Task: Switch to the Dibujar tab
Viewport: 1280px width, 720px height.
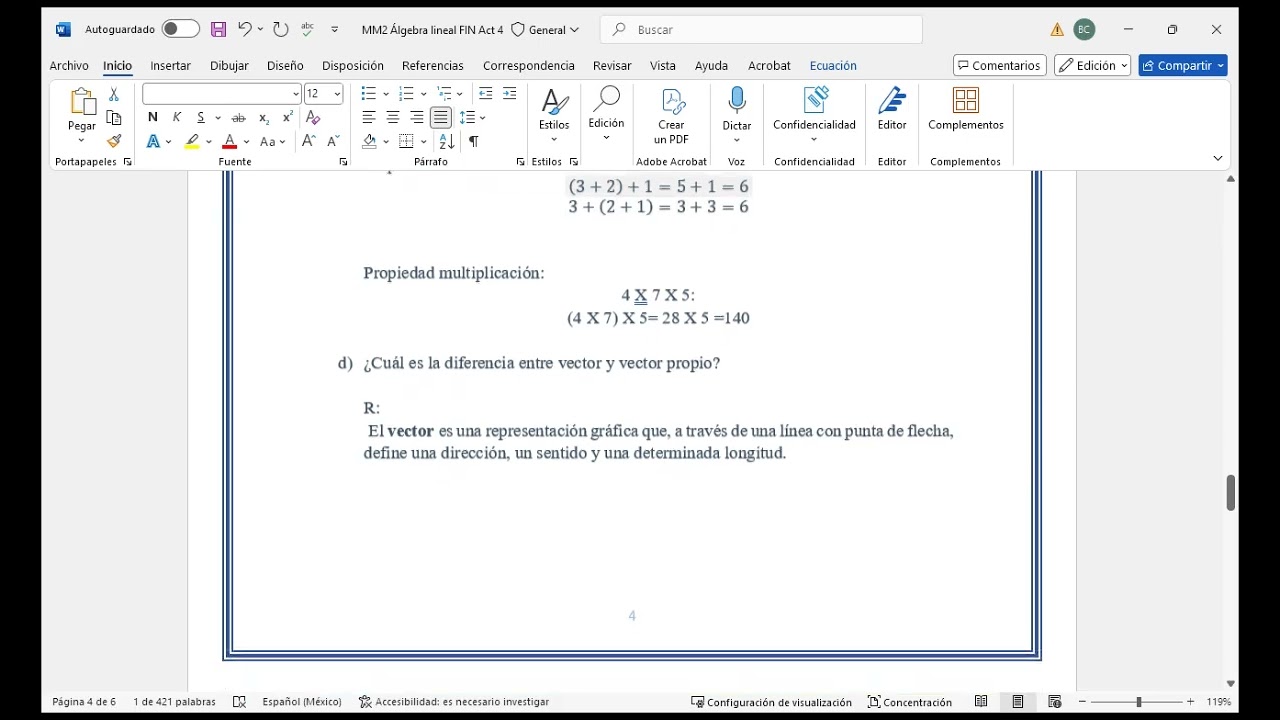Action: [229, 66]
